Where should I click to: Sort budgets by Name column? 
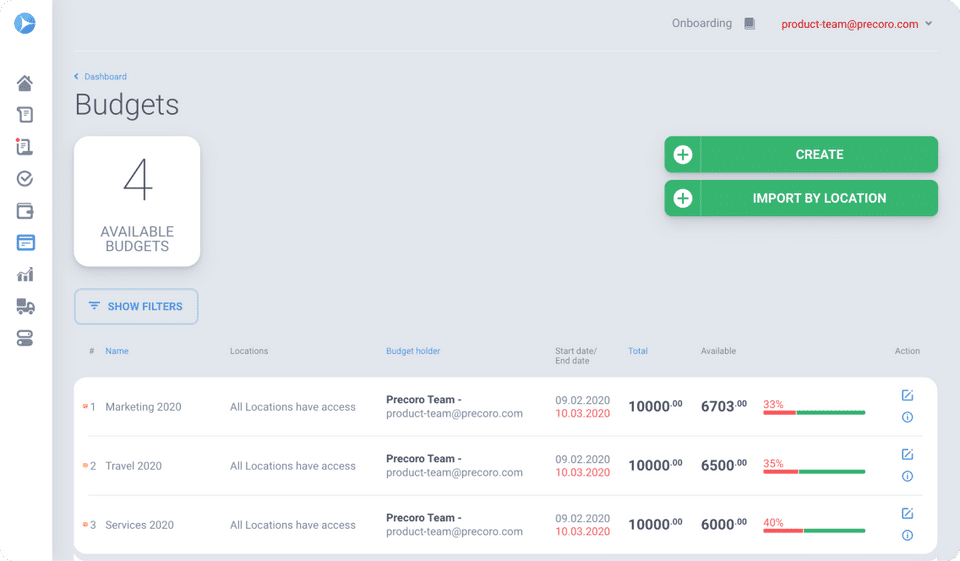(117, 351)
